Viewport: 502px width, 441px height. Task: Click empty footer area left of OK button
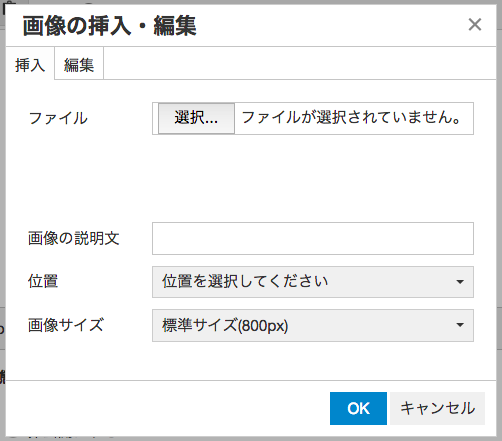pos(167,408)
